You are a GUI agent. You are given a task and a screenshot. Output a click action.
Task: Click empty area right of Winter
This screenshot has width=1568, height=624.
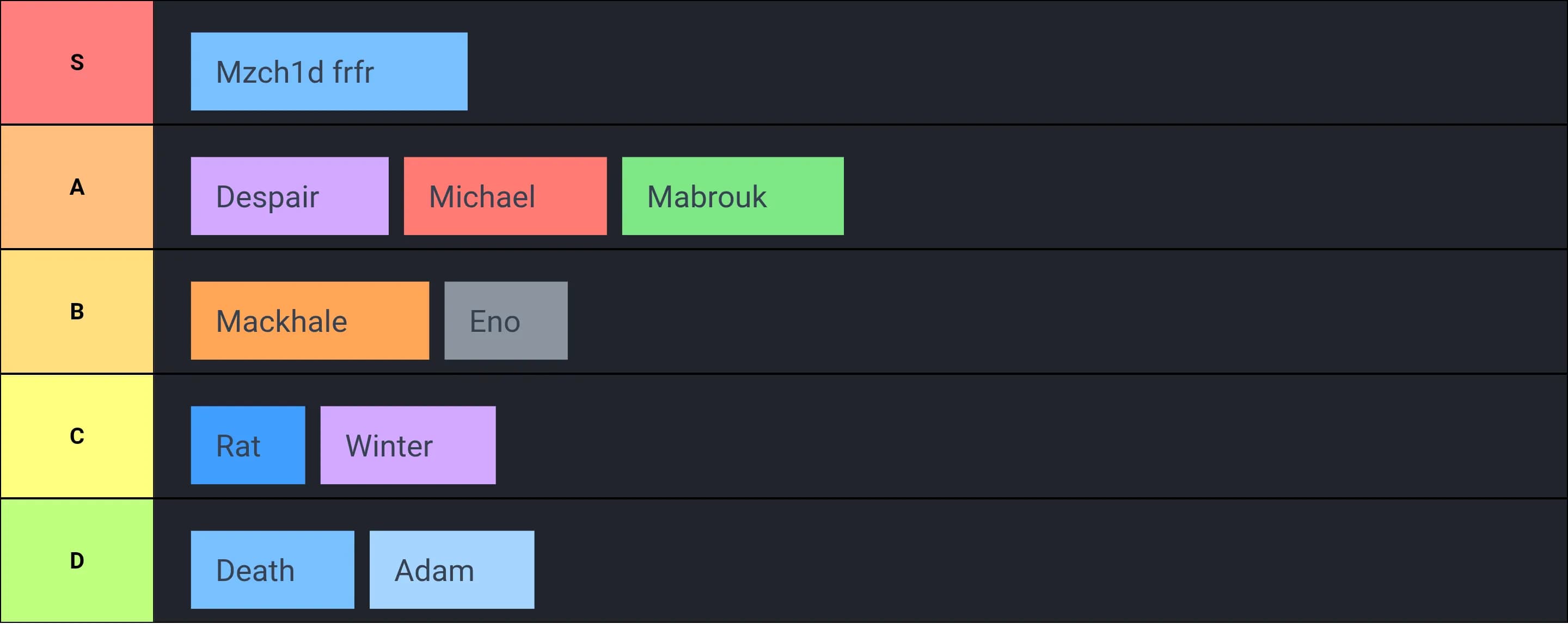[x=974, y=437]
